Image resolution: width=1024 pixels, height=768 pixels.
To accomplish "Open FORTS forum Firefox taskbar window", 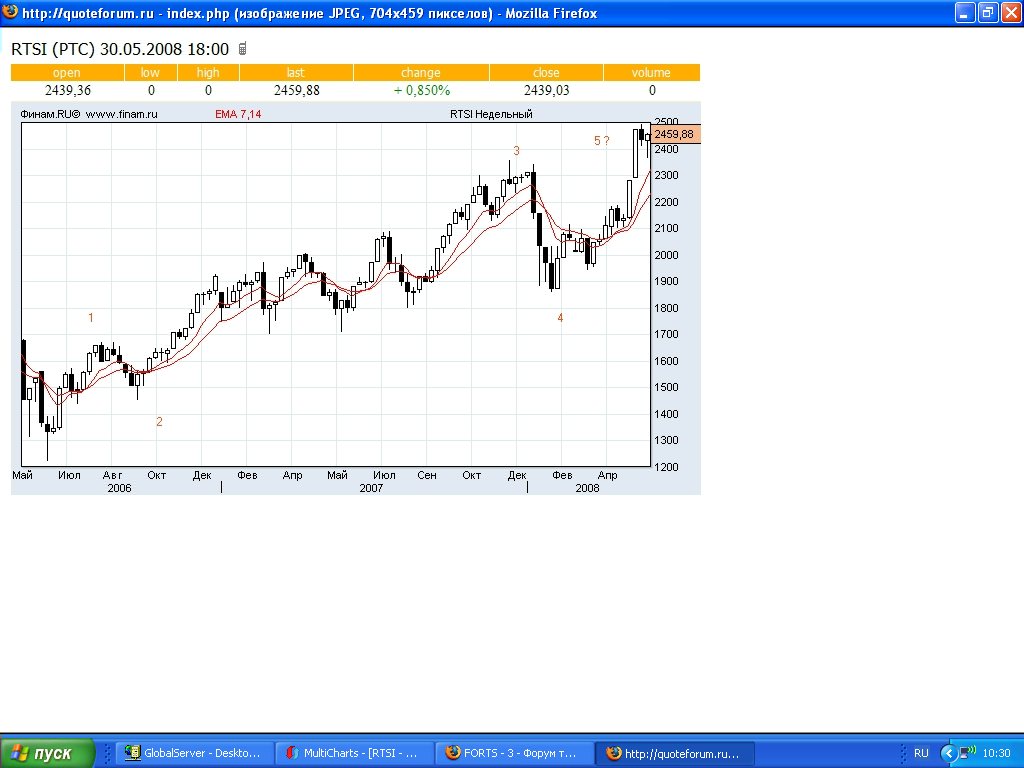I will (514, 753).
